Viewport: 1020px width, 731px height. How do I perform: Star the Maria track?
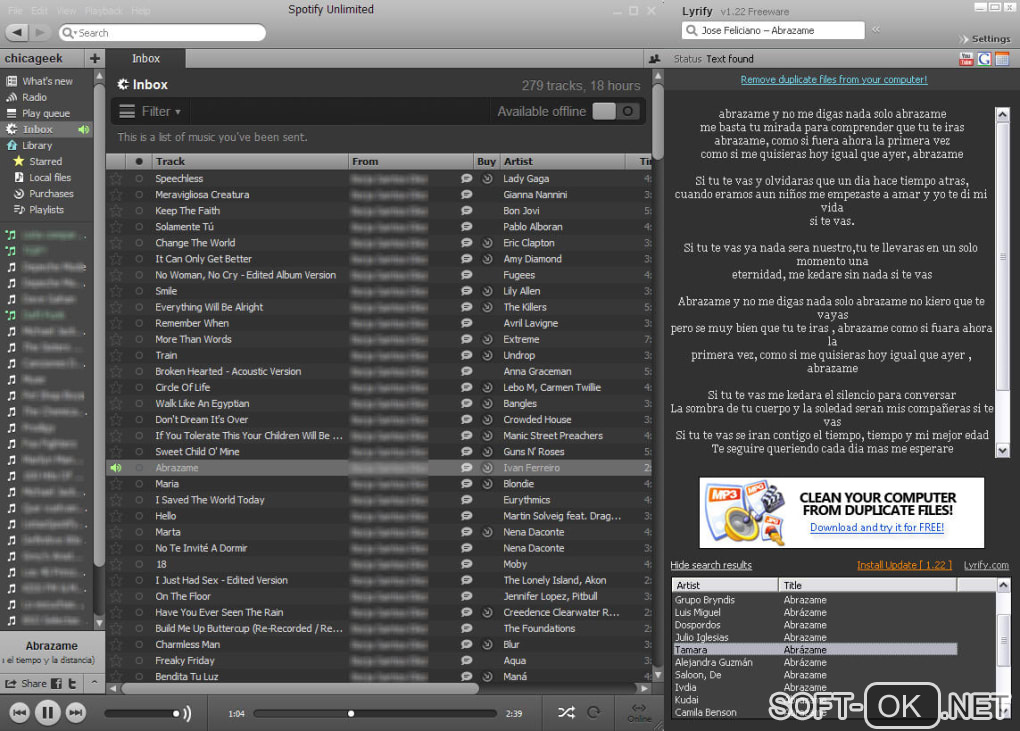click(116, 484)
